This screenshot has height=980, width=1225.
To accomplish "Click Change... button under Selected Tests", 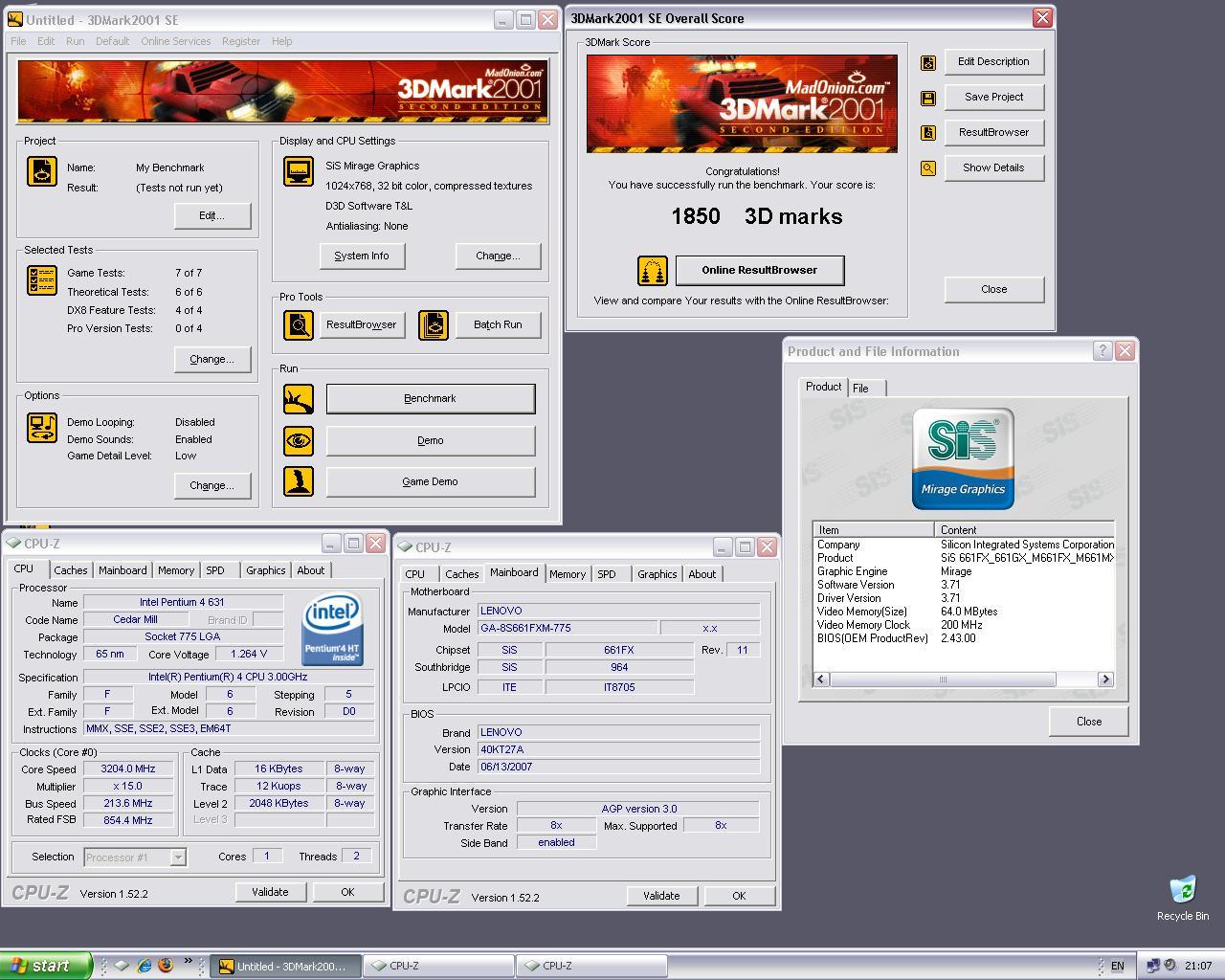I will (212, 360).
